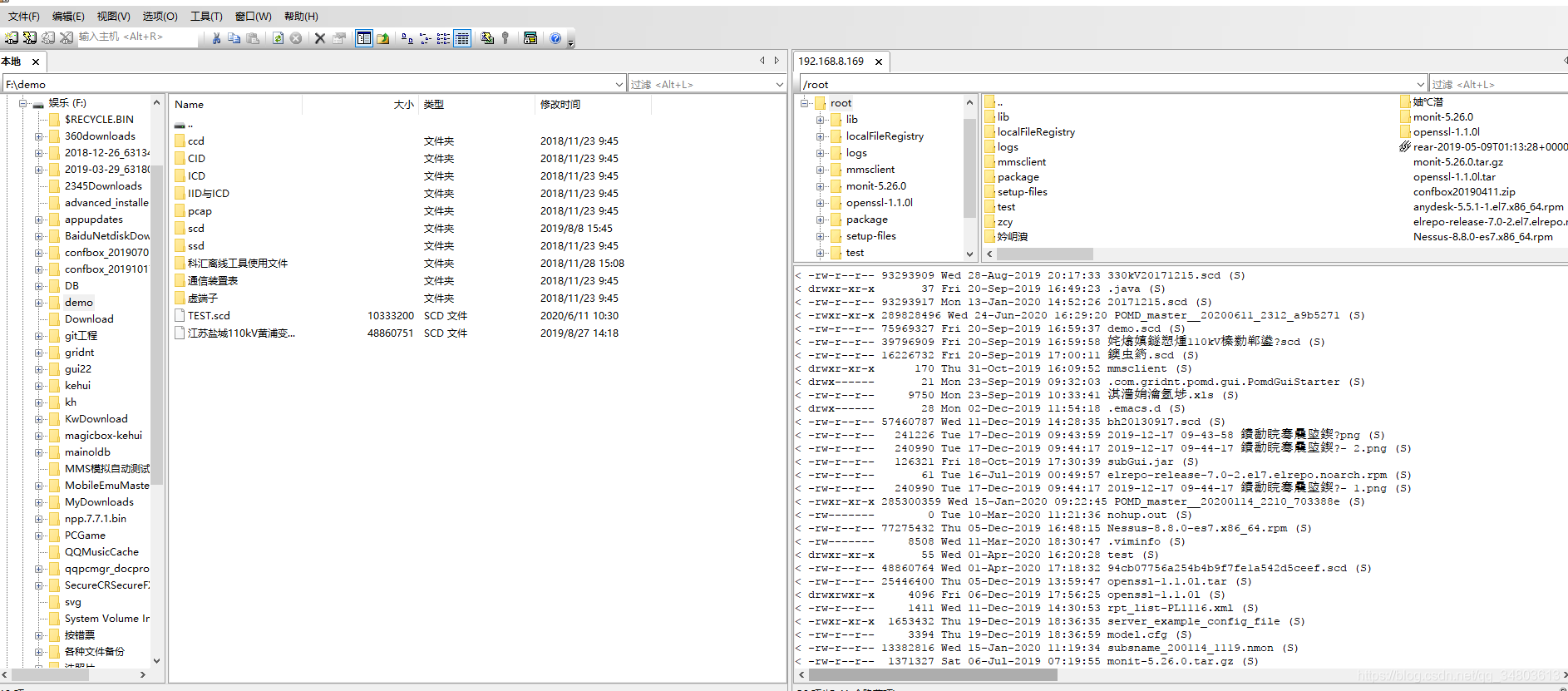Viewport: 1568px width, 691px height.
Task: Open the 工具(T) menu
Action: pyautogui.click(x=206, y=16)
